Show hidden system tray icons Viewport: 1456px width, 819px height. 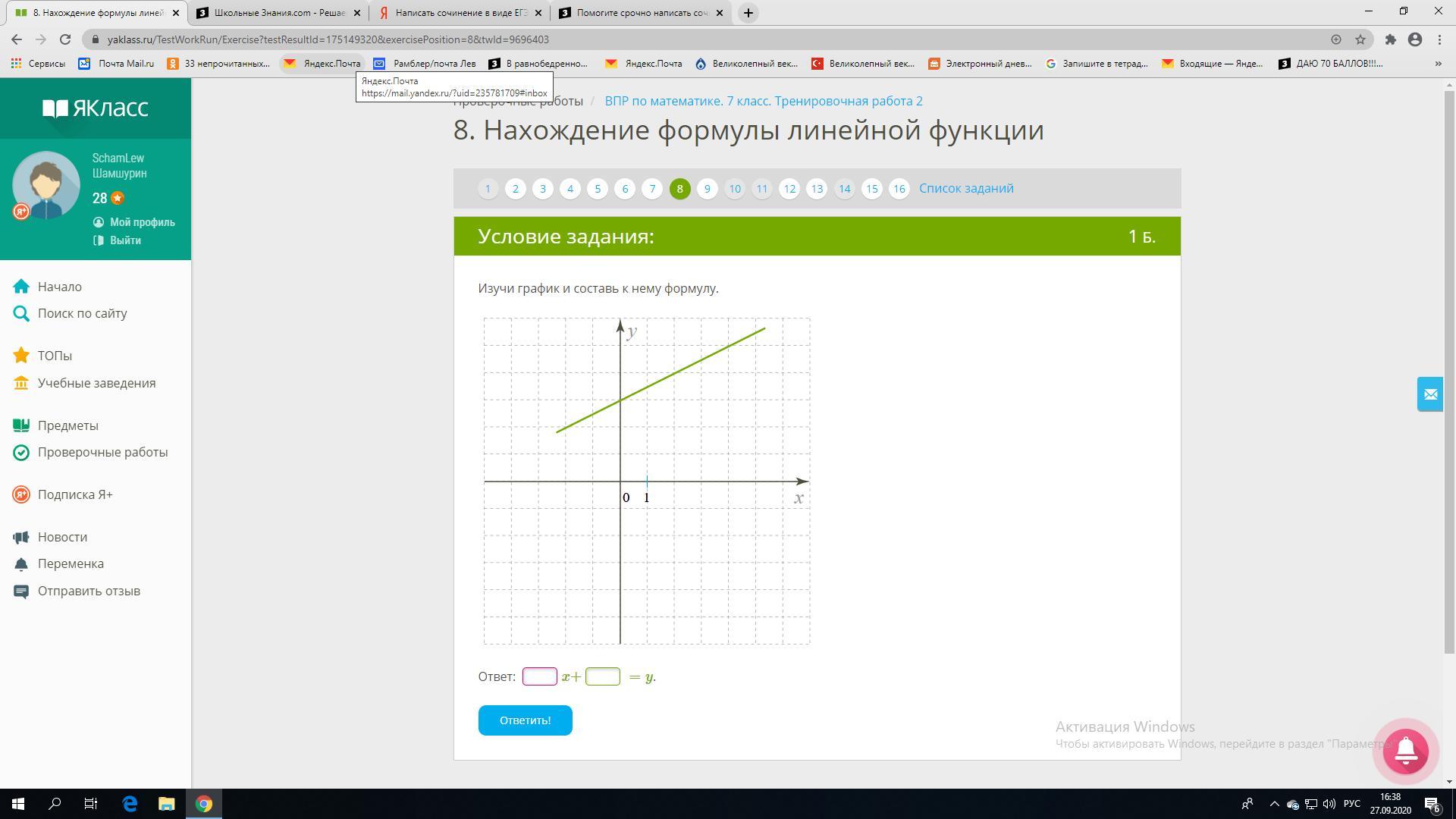(1274, 804)
